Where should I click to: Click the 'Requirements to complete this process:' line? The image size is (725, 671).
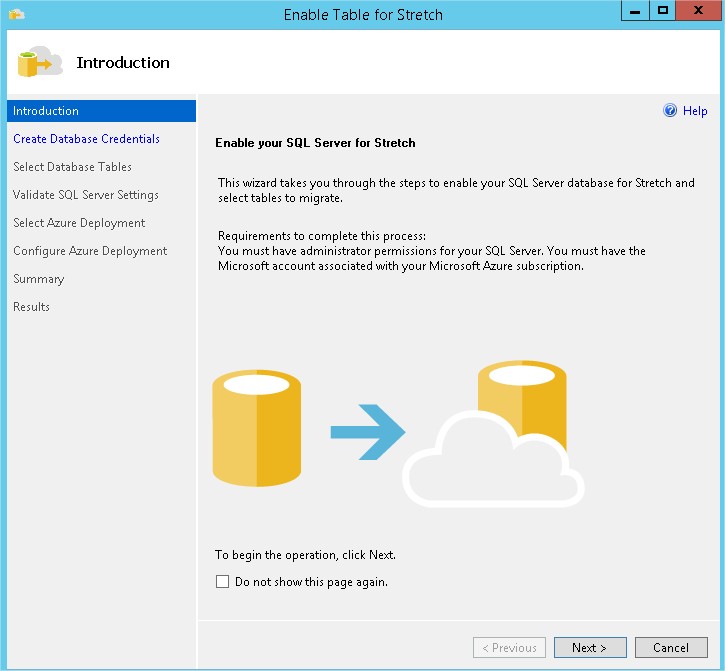click(322, 236)
